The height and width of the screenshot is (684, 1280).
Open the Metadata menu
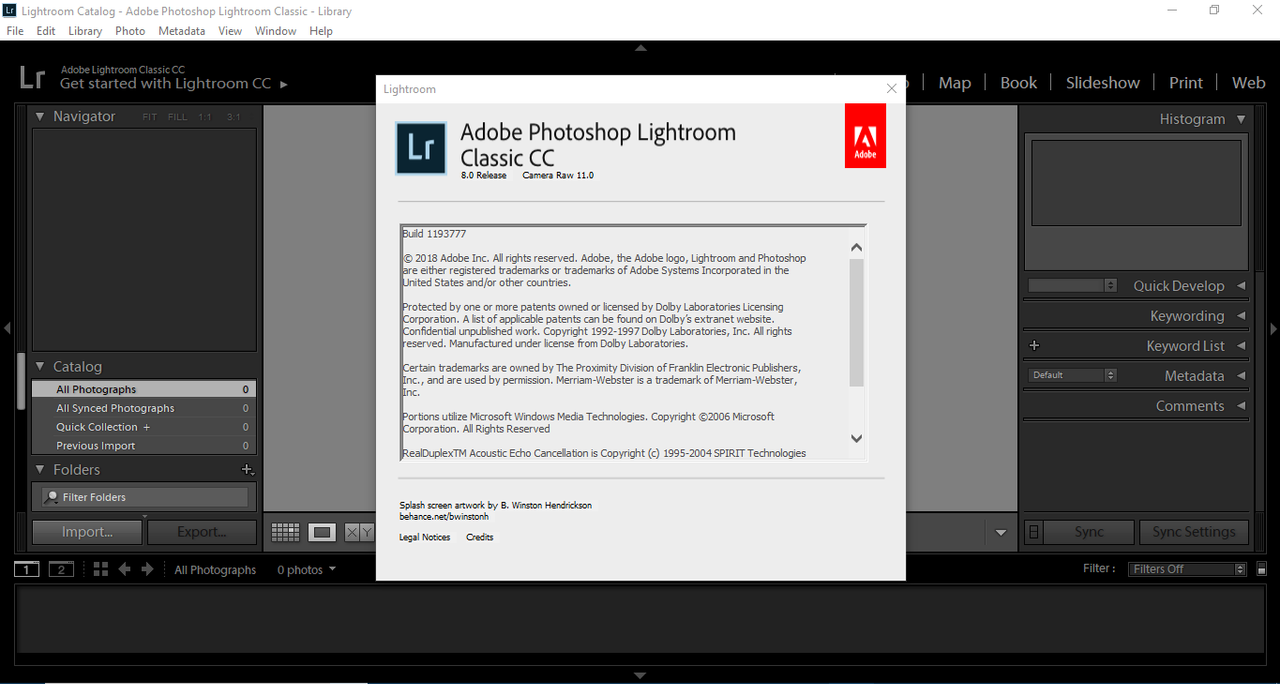click(x=182, y=31)
